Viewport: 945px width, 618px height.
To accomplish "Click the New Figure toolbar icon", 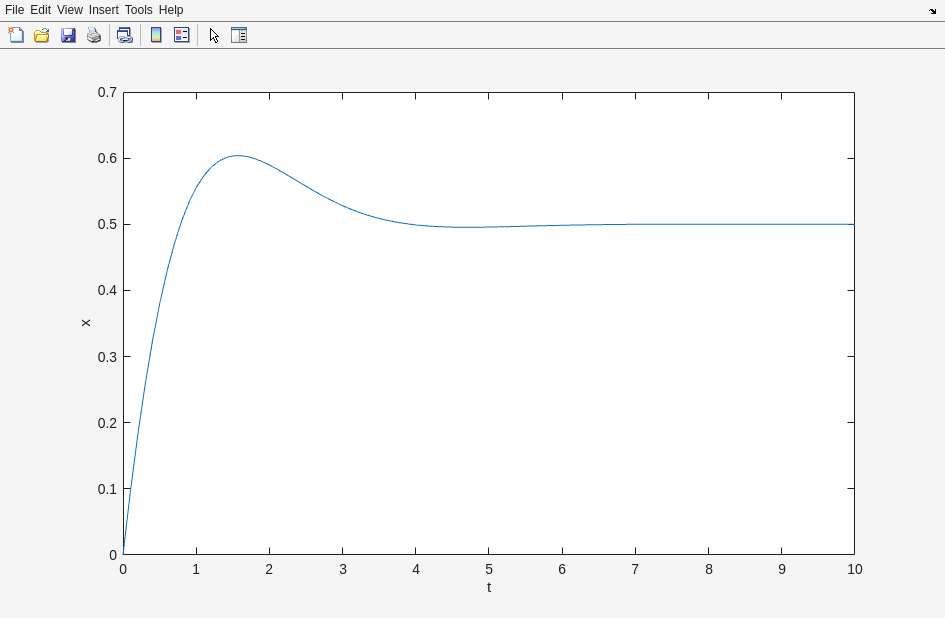I will point(16,35).
